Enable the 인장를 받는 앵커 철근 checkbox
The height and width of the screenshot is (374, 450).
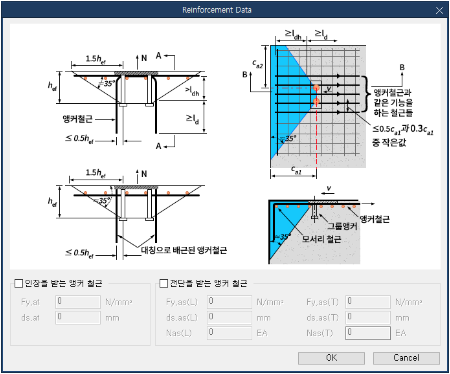(x=18, y=284)
